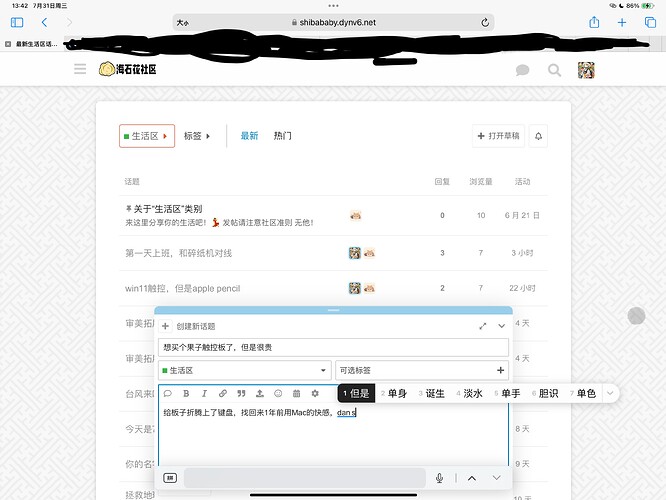Insert blockquote in composer toolbar

pos(241,393)
